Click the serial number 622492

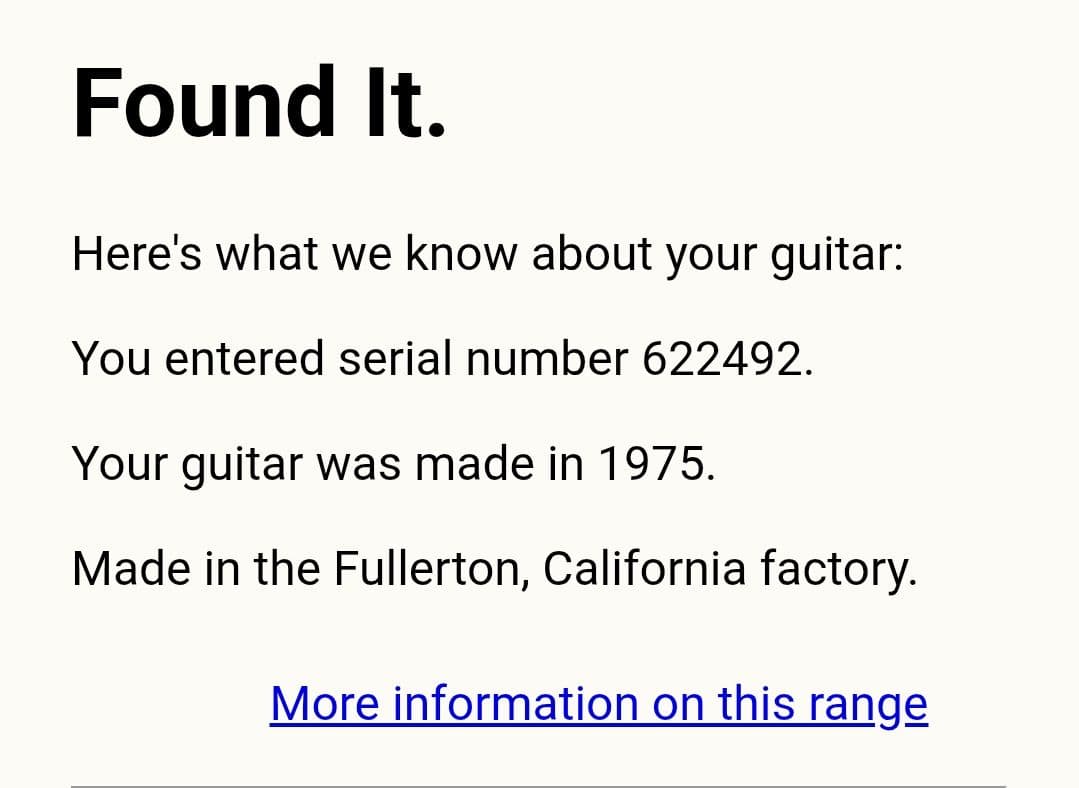(720, 359)
